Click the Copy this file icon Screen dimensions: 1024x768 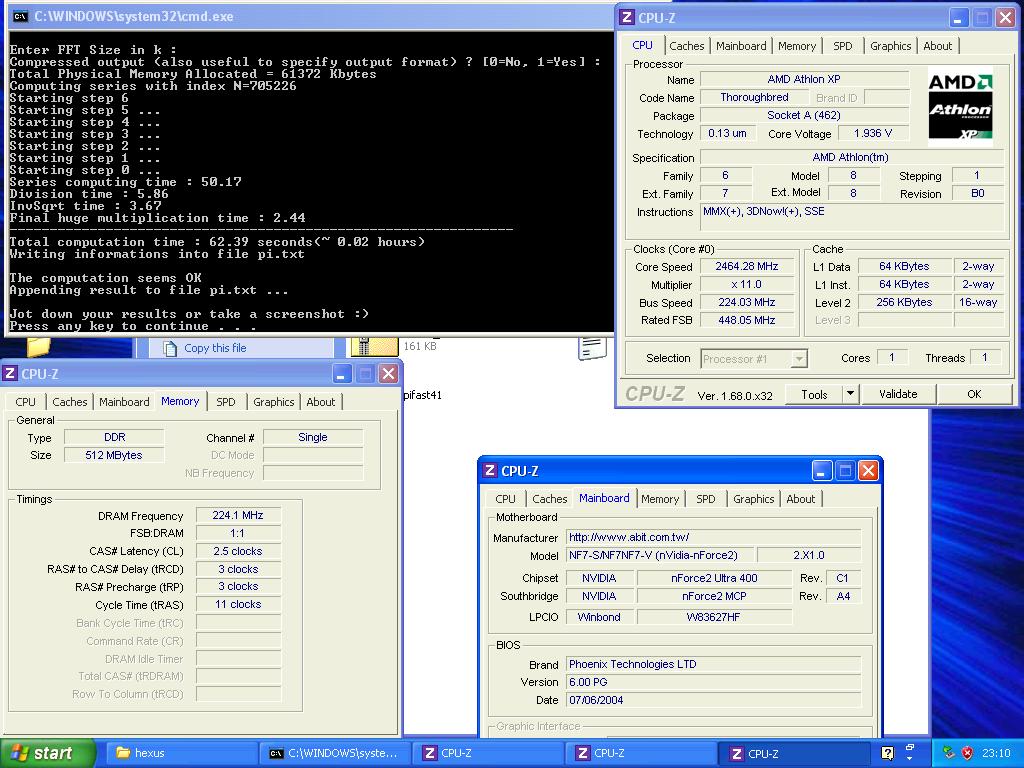(x=170, y=348)
